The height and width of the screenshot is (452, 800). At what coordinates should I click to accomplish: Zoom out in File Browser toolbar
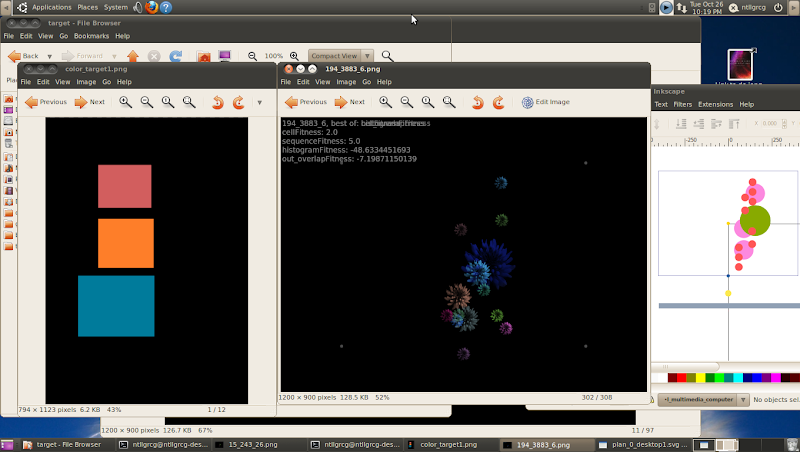pyautogui.click(x=253, y=56)
